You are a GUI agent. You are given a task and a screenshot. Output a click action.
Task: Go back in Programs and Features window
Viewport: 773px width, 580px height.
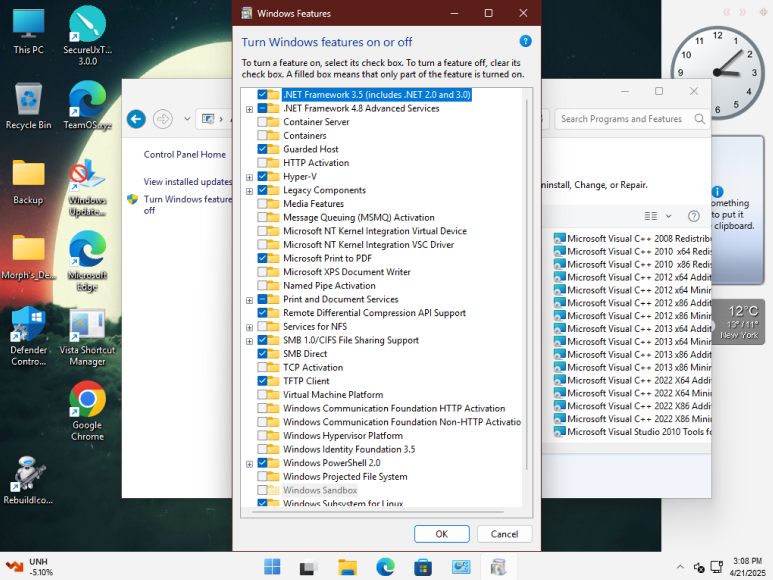click(x=136, y=119)
